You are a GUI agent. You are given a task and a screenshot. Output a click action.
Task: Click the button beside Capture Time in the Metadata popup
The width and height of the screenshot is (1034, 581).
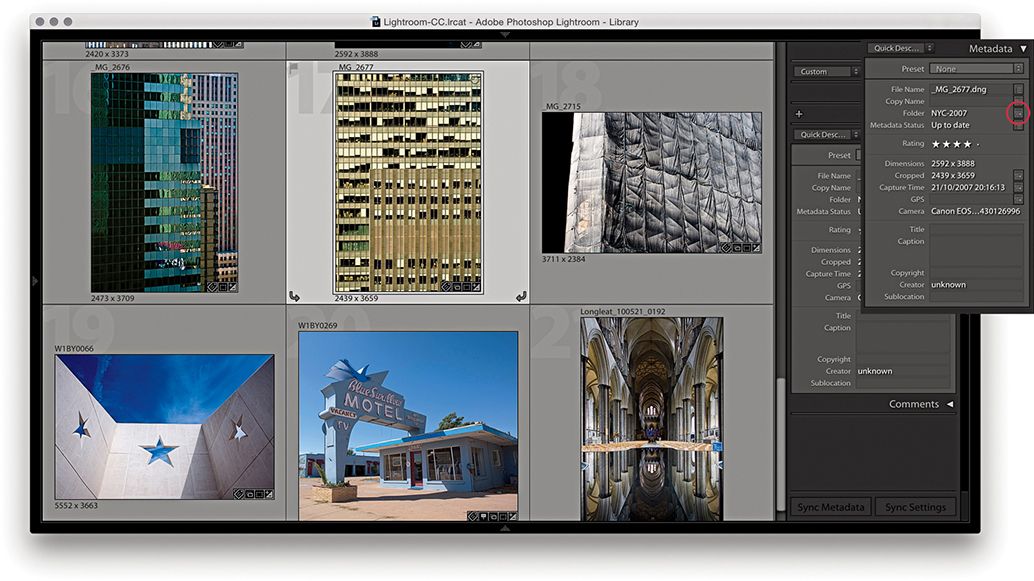1018,187
